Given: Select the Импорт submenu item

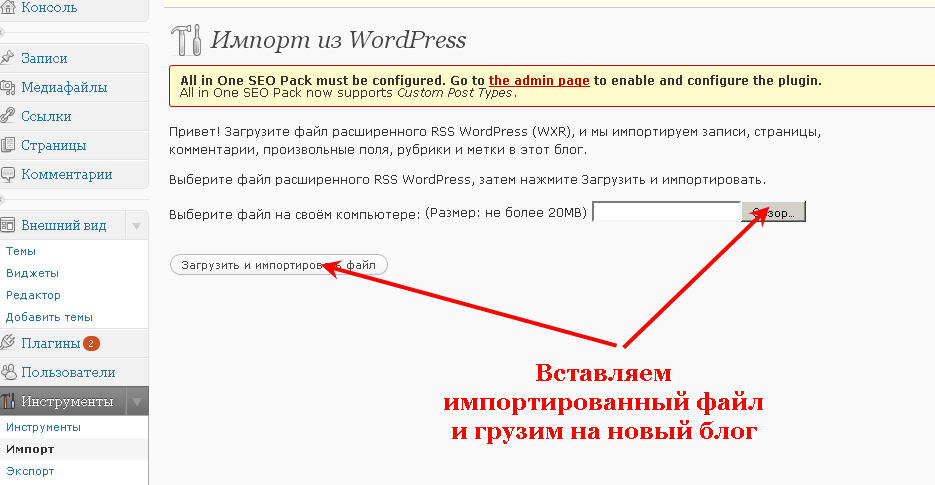Looking at the screenshot, I should [30, 449].
